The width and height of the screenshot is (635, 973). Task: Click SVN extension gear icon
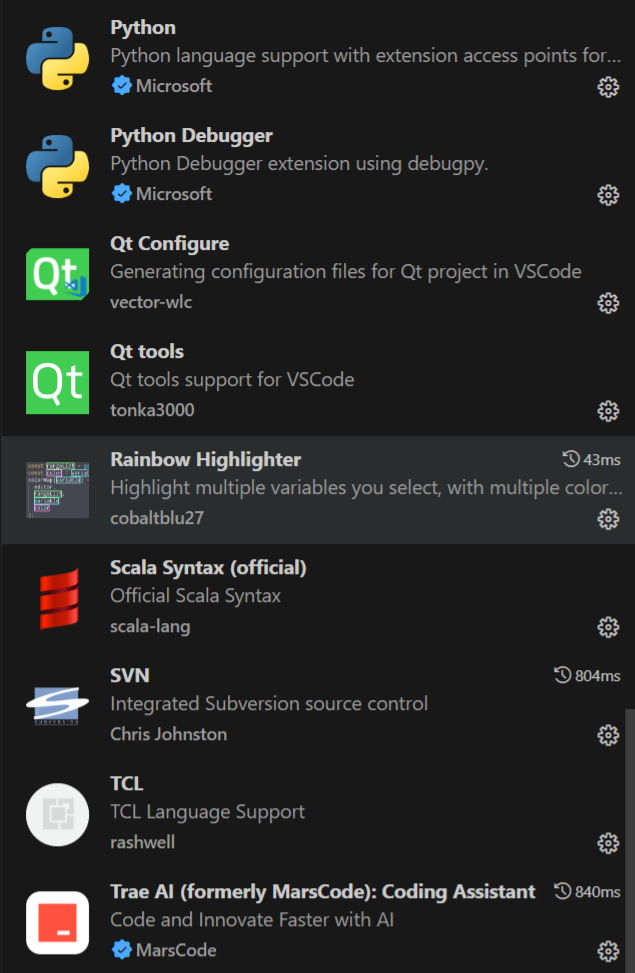(608, 735)
